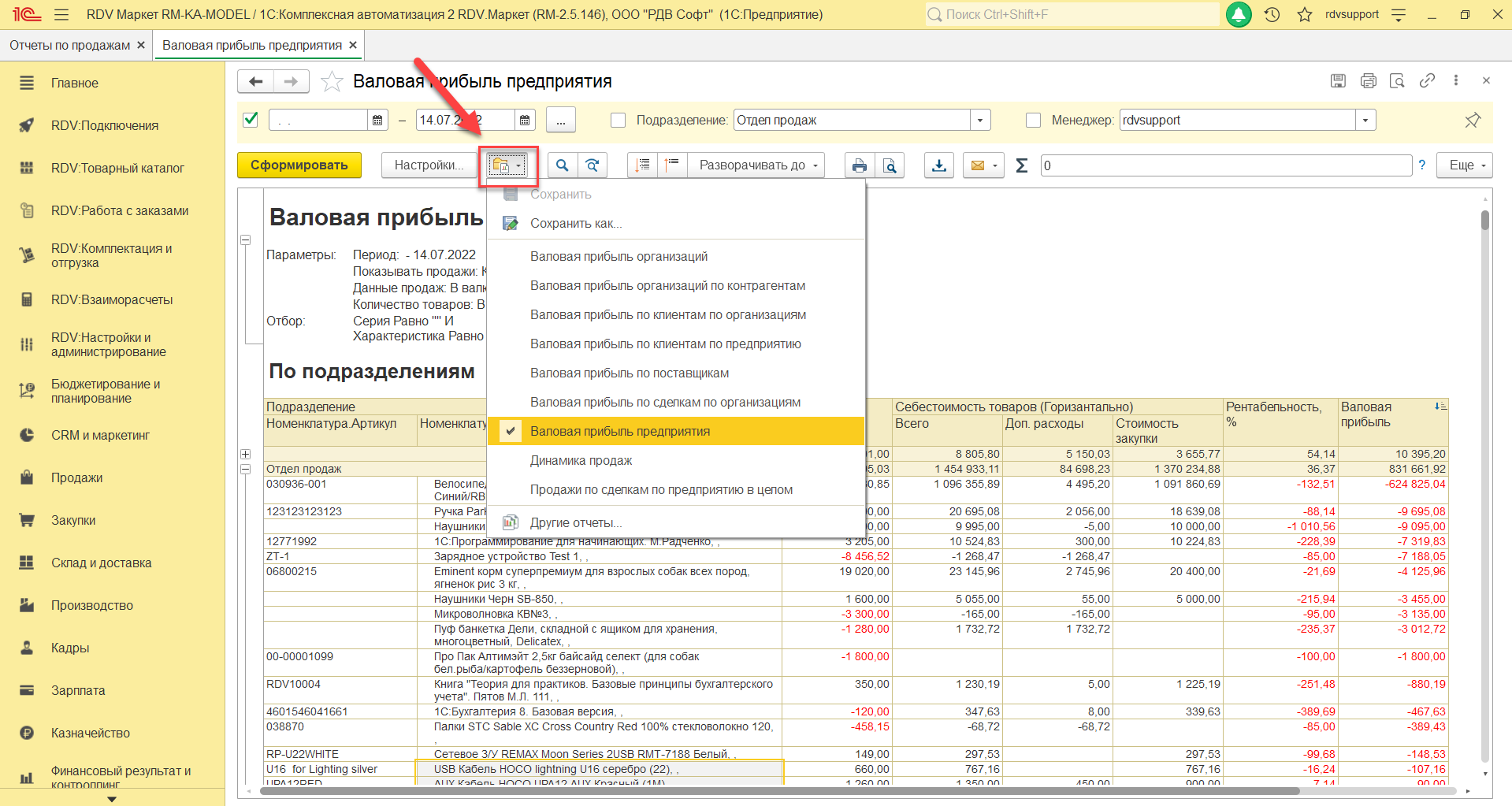The width and height of the screenshot is (1512, 806).
Task: Click the global search field
Action: click(1072, 14)
